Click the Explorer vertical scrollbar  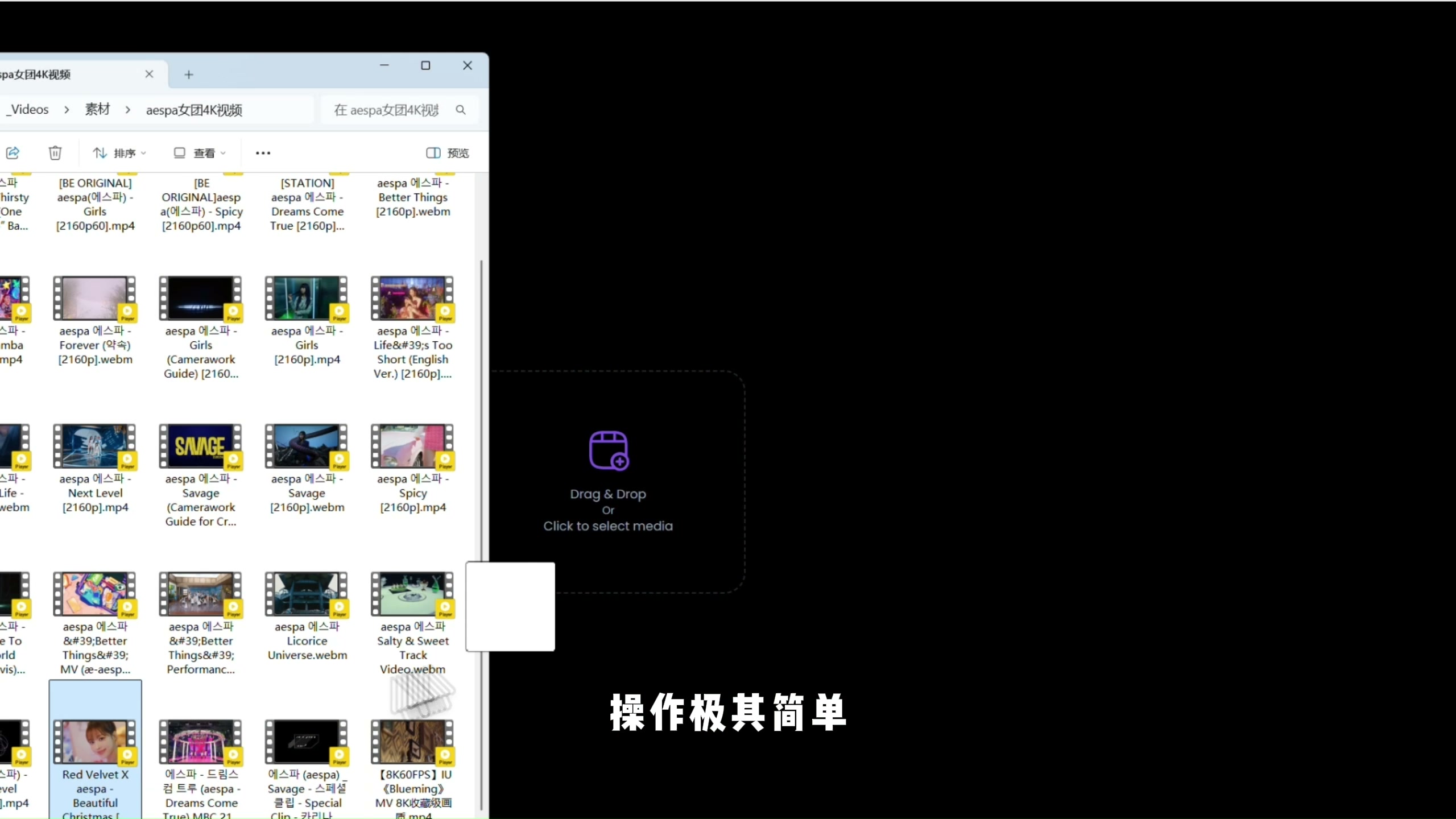tap(482, 535)
